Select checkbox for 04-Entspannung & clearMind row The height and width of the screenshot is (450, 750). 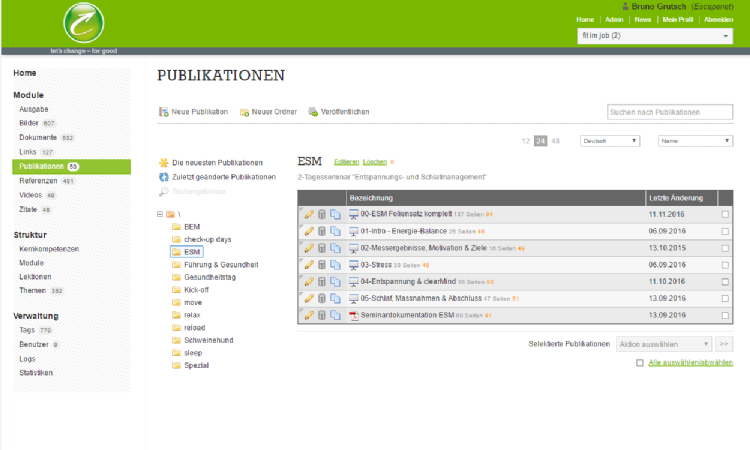[725, 282]
